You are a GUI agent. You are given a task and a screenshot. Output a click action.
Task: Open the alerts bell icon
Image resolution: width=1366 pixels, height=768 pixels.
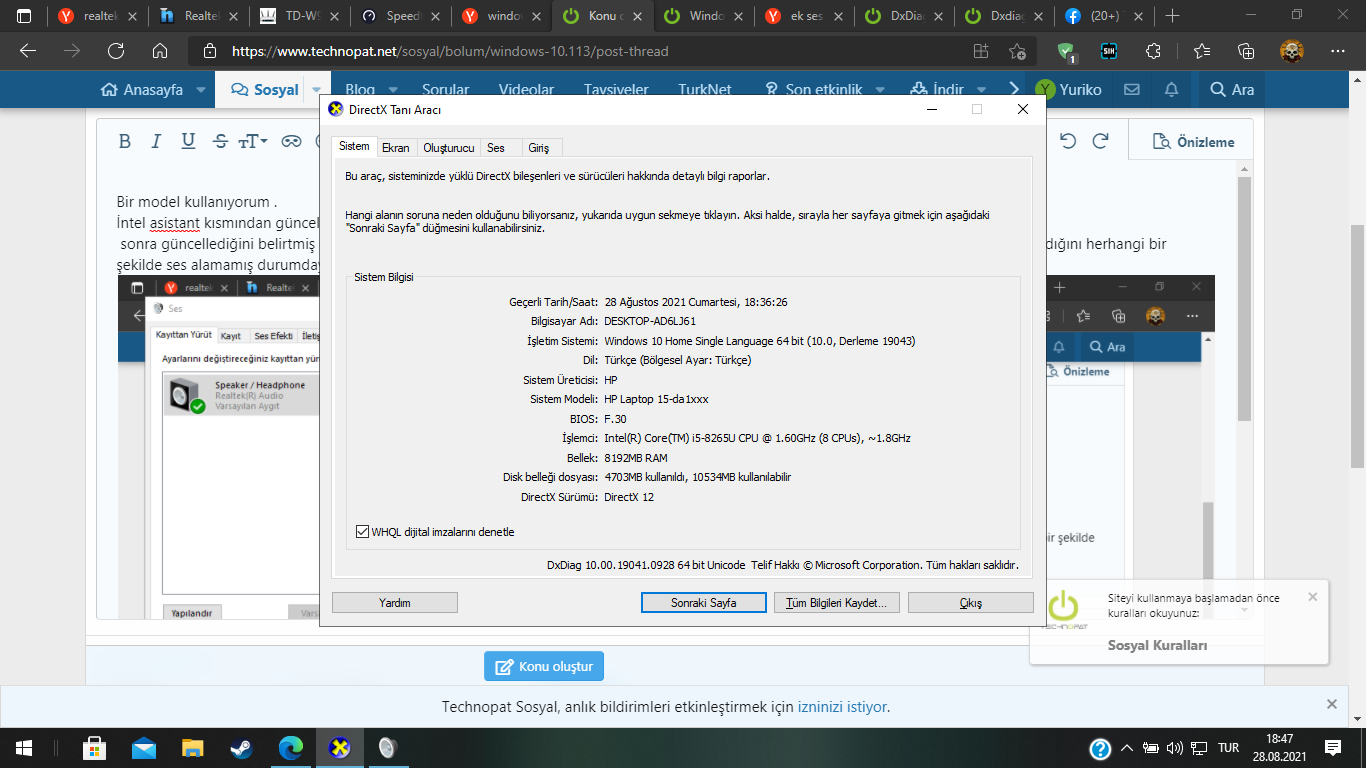(x=1171, y=89)
